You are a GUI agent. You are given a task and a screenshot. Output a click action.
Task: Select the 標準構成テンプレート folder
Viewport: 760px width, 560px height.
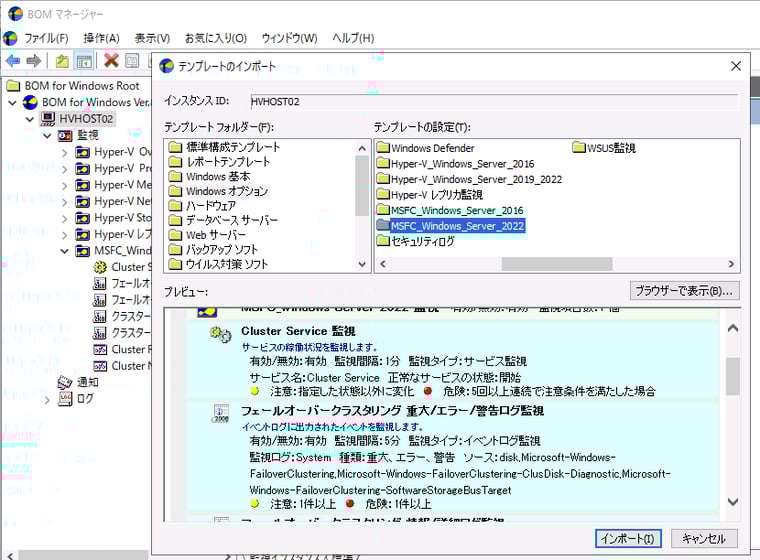(x=224, y=147)
